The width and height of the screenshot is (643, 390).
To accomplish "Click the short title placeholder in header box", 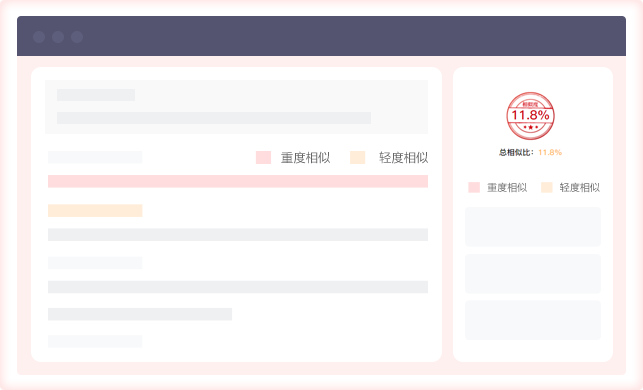I will (96, 95).
